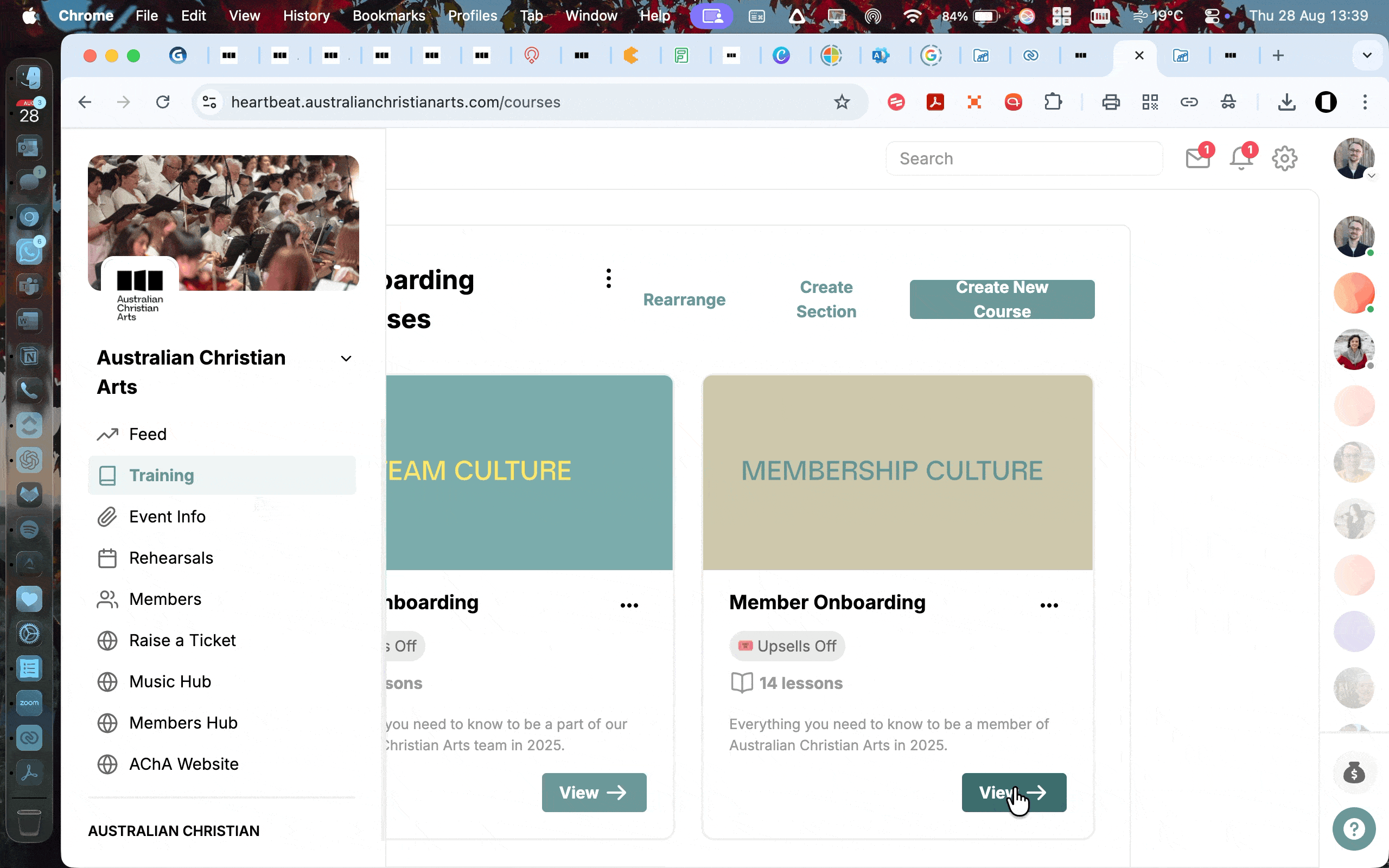Click the Upsells Off badge on Member Onboarding

pos(787,646)
